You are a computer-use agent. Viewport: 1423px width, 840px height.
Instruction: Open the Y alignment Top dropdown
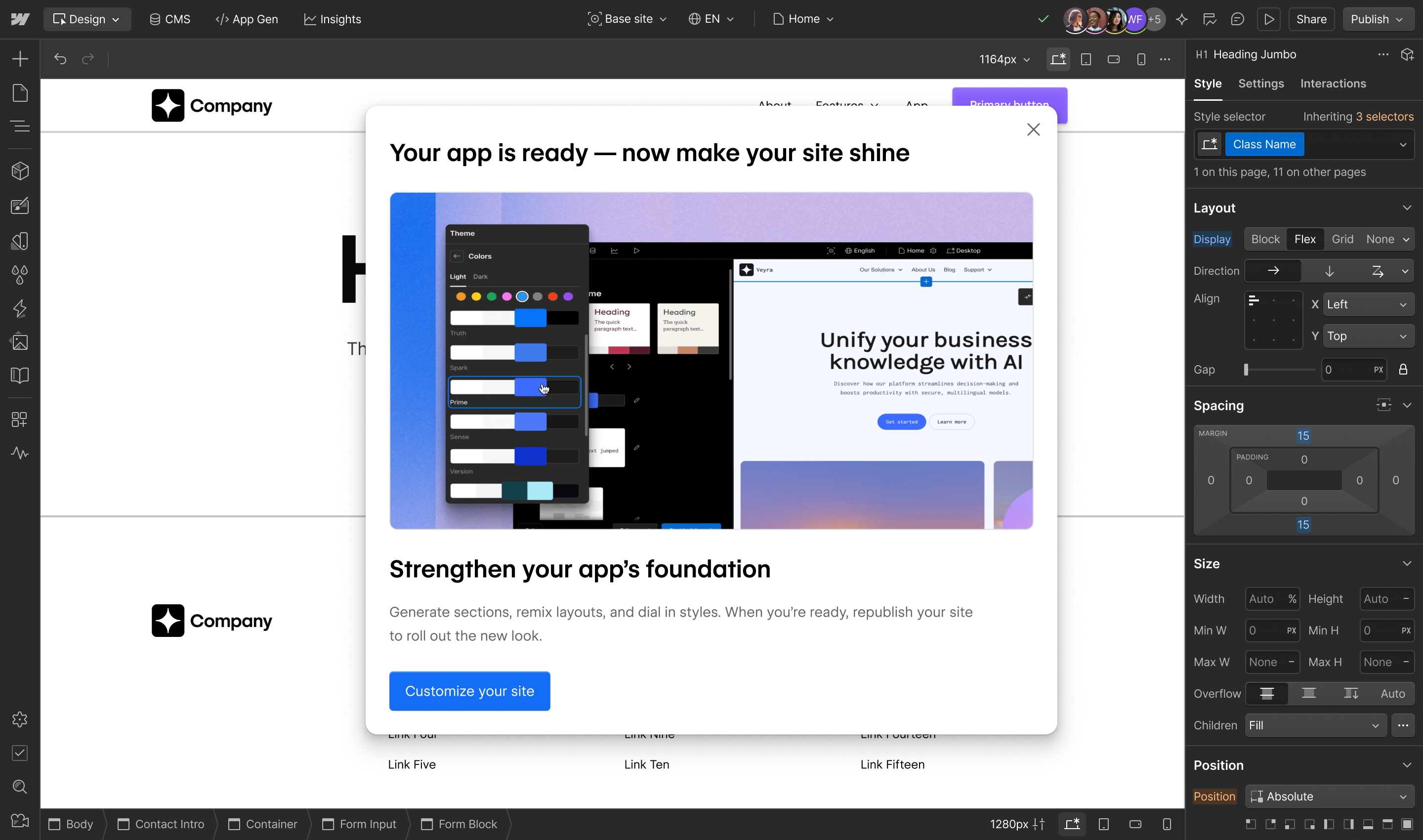(1368, 336)
